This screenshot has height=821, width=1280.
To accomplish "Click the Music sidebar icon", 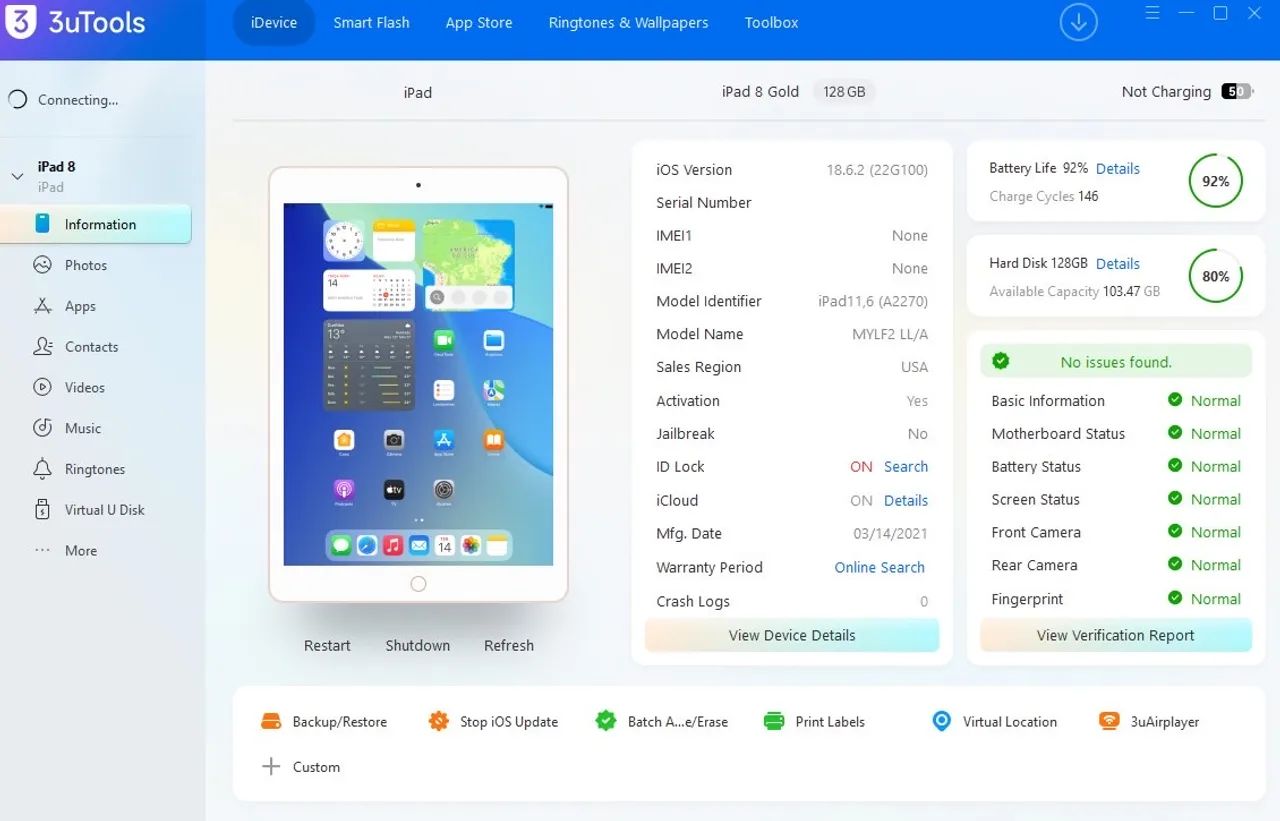I will [42, 428].
